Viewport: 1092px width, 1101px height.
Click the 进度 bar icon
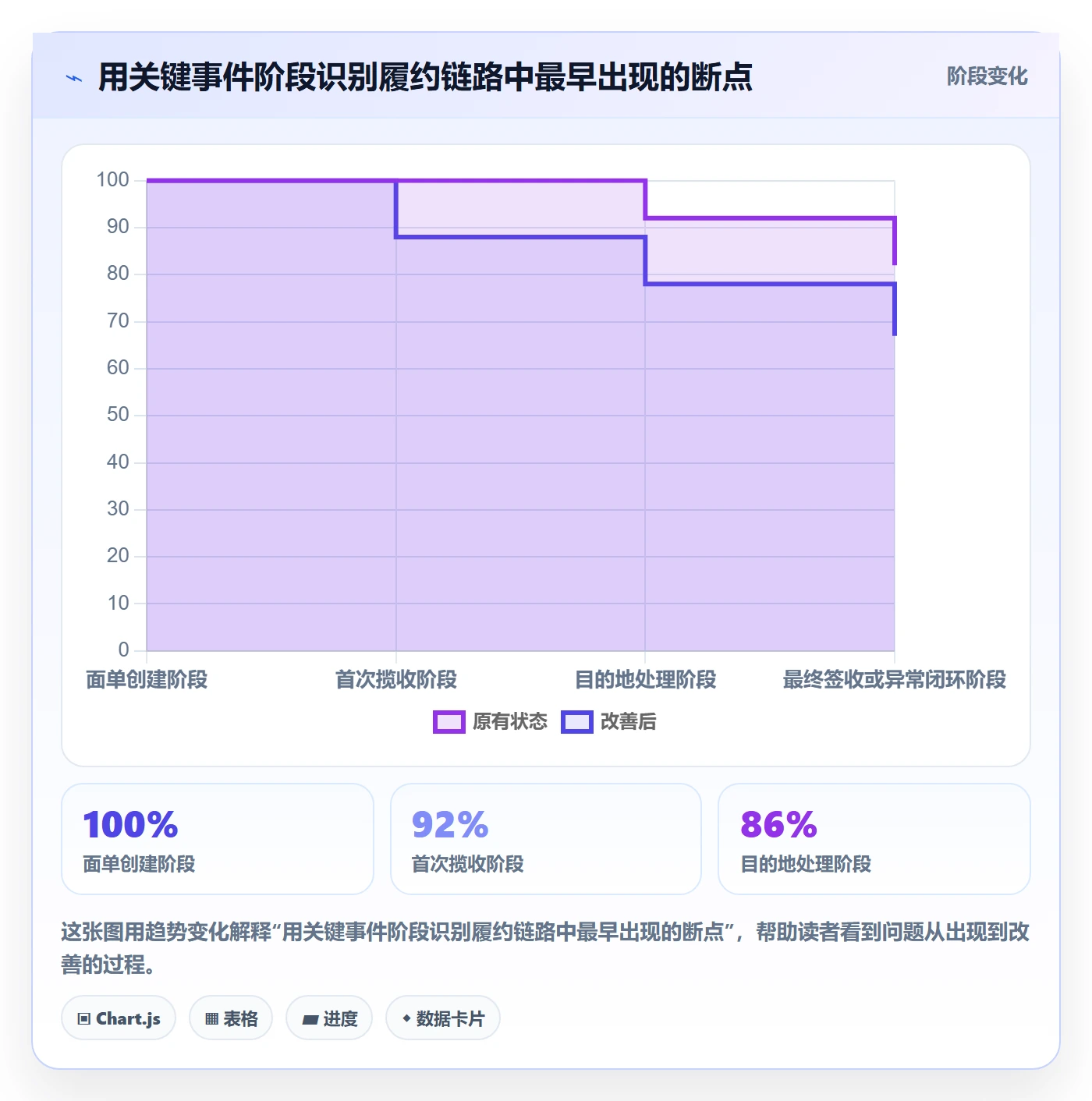(310, 1019)
